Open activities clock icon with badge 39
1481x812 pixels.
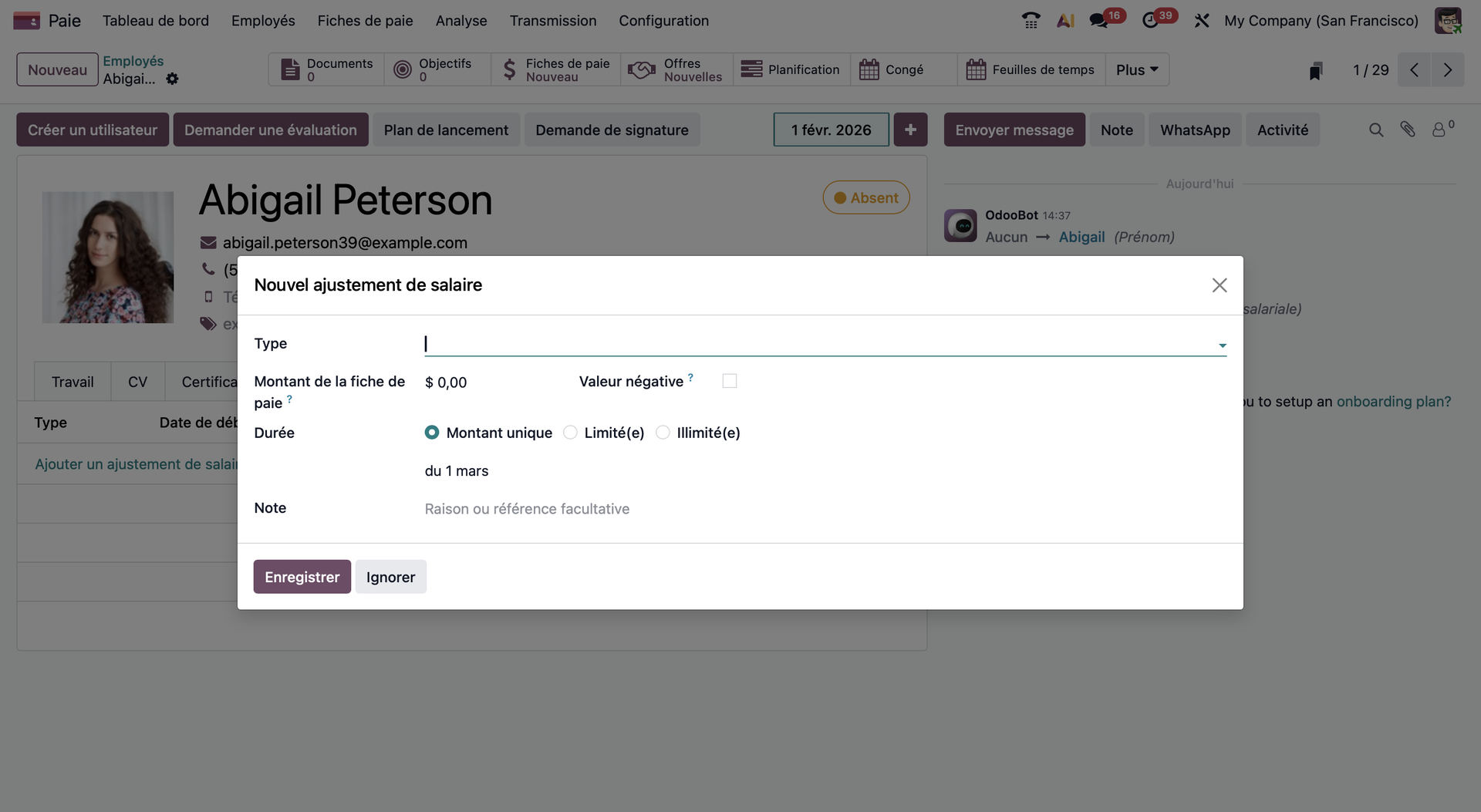click(x=1151, y=21)
